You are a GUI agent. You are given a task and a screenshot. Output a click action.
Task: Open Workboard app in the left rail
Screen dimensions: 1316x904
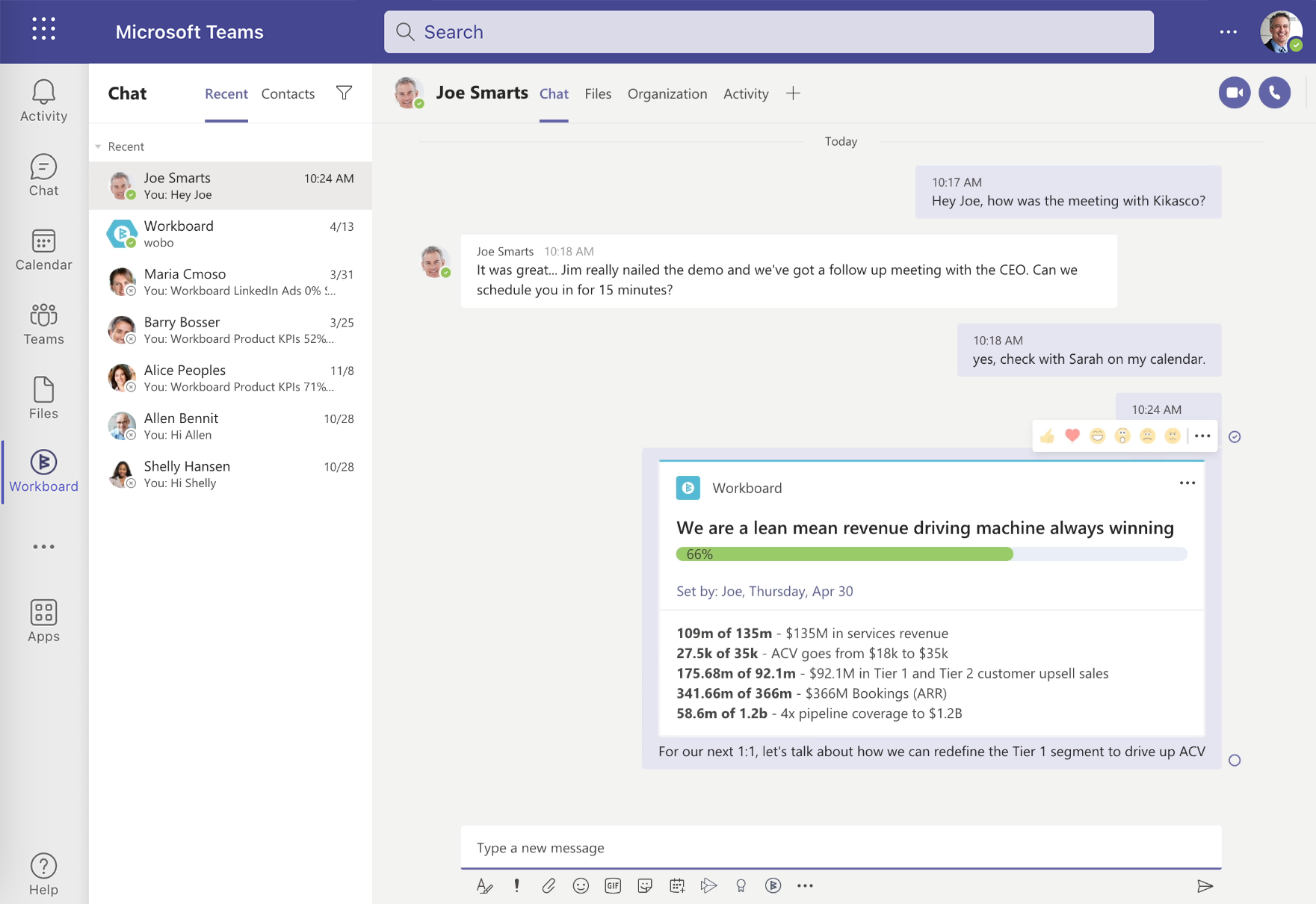43,471
